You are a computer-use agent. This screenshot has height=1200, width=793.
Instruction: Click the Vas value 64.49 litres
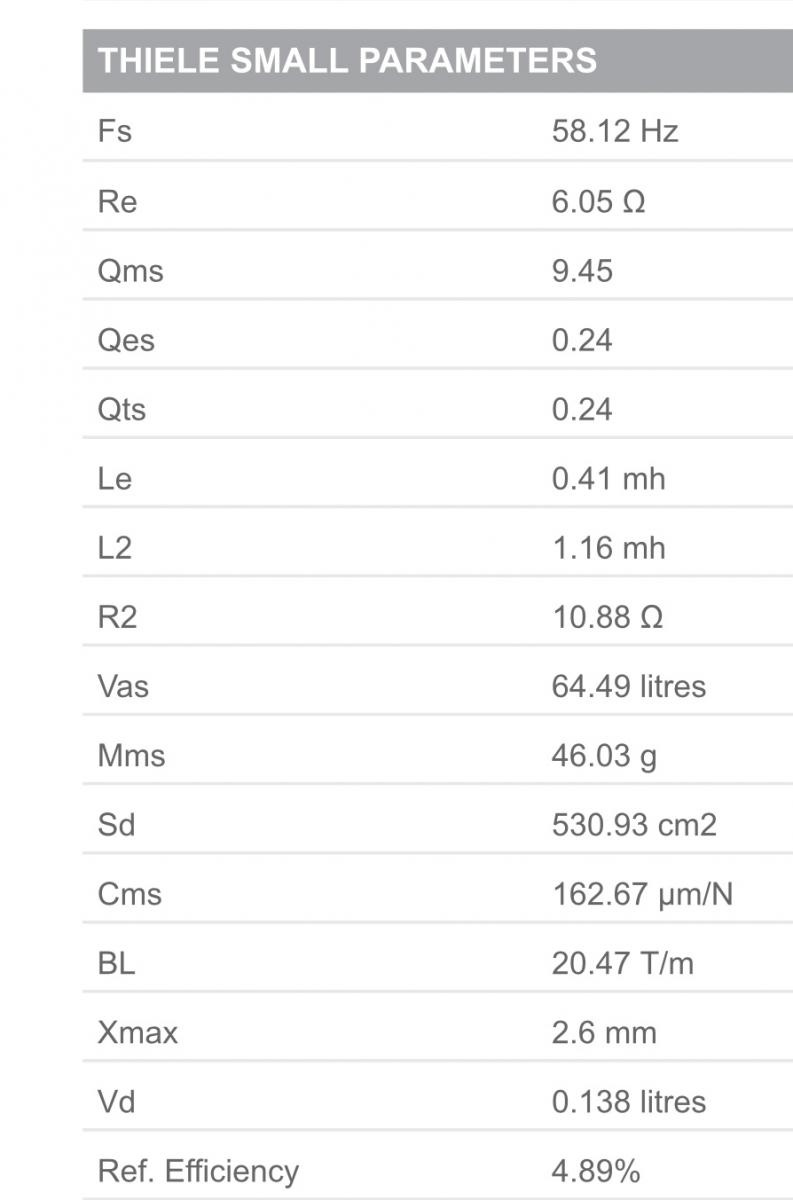628,686
